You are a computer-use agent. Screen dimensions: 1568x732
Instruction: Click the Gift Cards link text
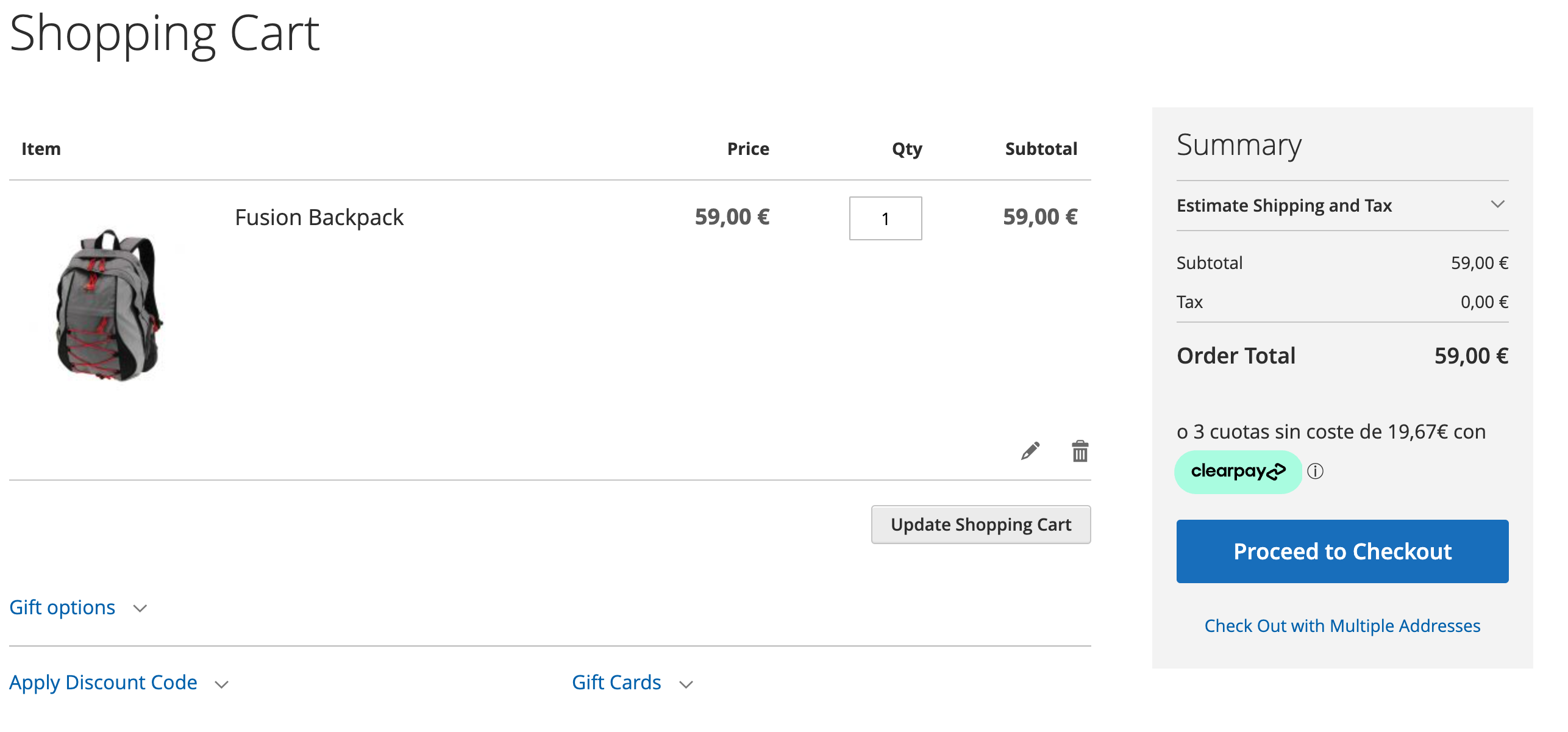click(x=616, y=683)
